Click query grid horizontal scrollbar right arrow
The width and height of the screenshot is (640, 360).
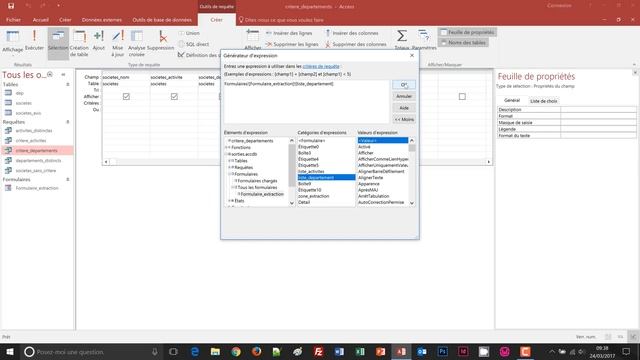point(489,162)
